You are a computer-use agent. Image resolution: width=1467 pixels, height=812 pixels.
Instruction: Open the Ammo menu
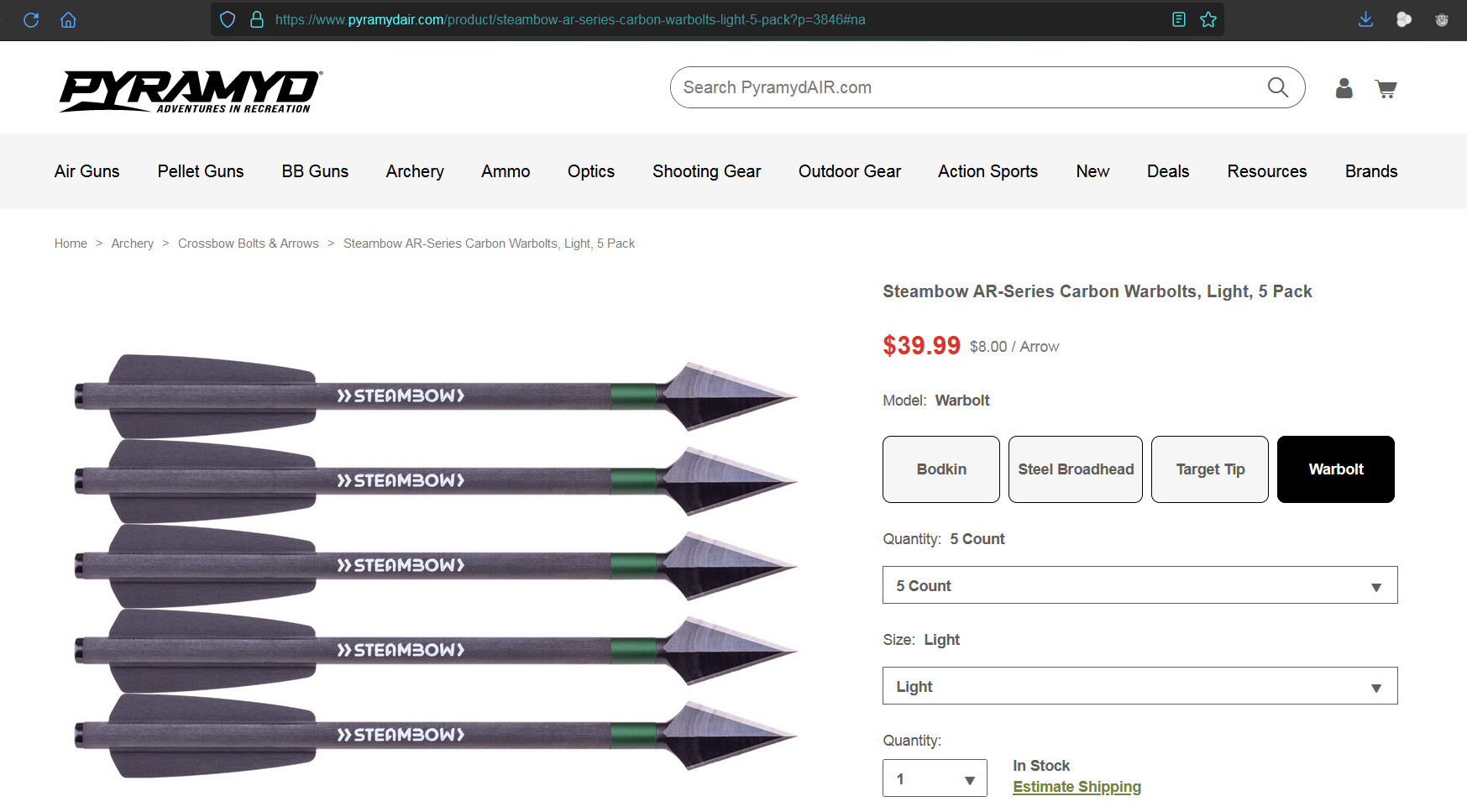click(x=506, y=171)
